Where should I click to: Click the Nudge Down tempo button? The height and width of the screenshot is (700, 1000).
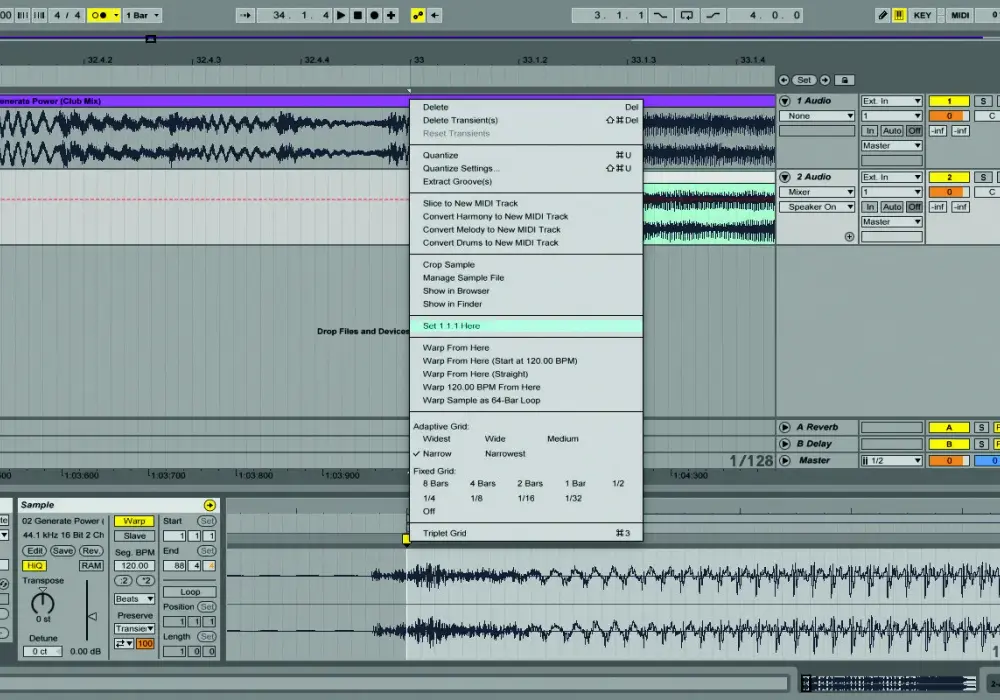coord(22,15)
